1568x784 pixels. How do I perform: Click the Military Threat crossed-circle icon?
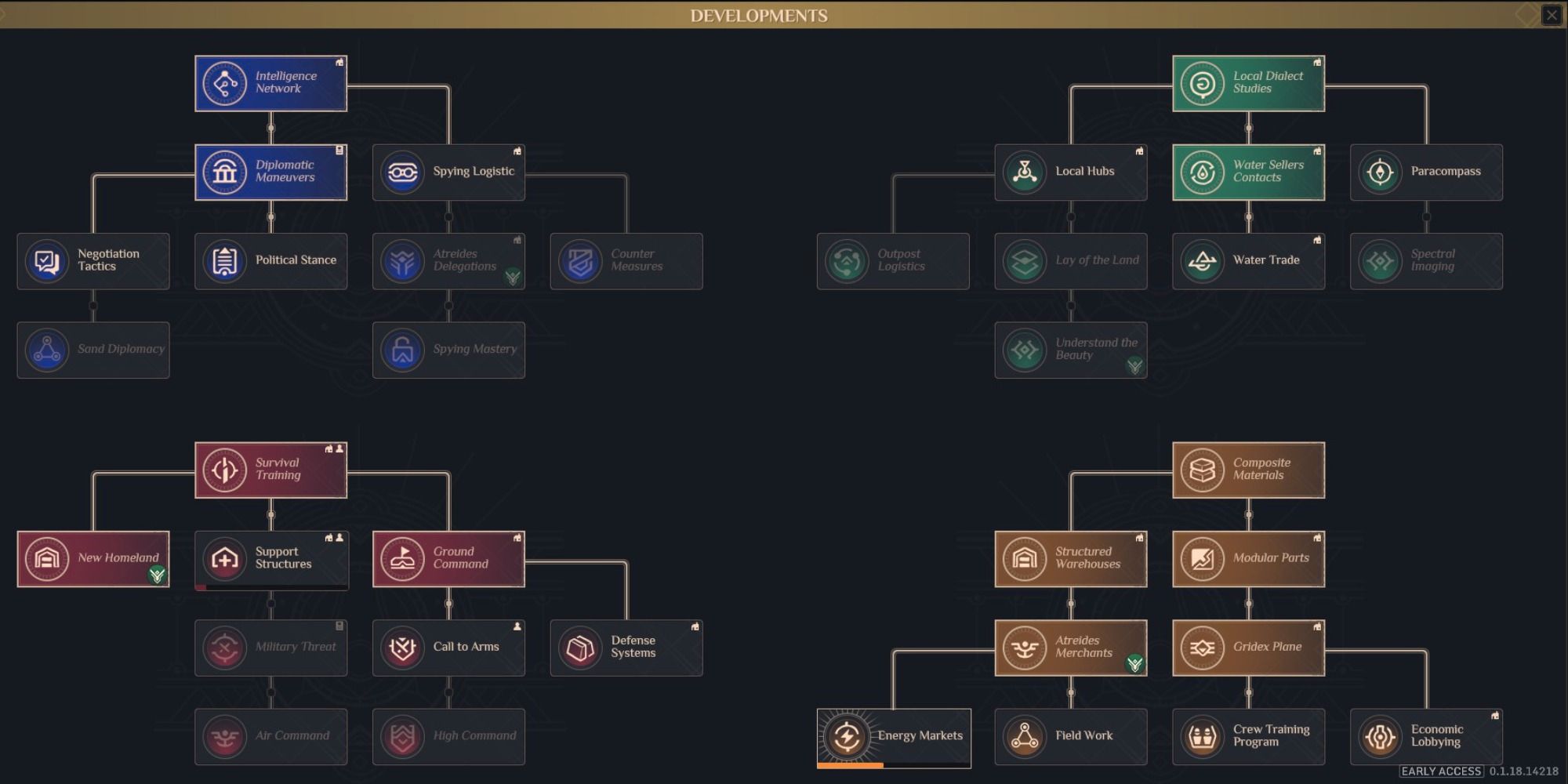click(225, 648)
